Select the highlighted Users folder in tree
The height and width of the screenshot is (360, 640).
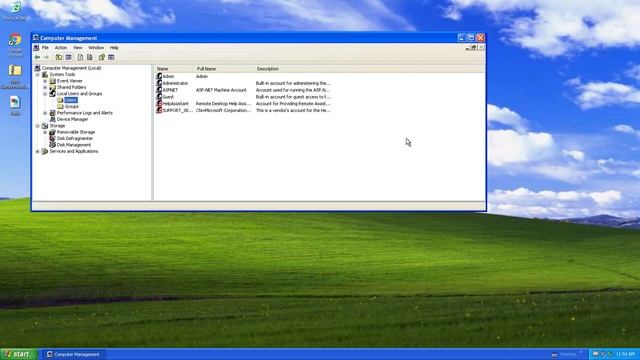(x=71, y=100)
